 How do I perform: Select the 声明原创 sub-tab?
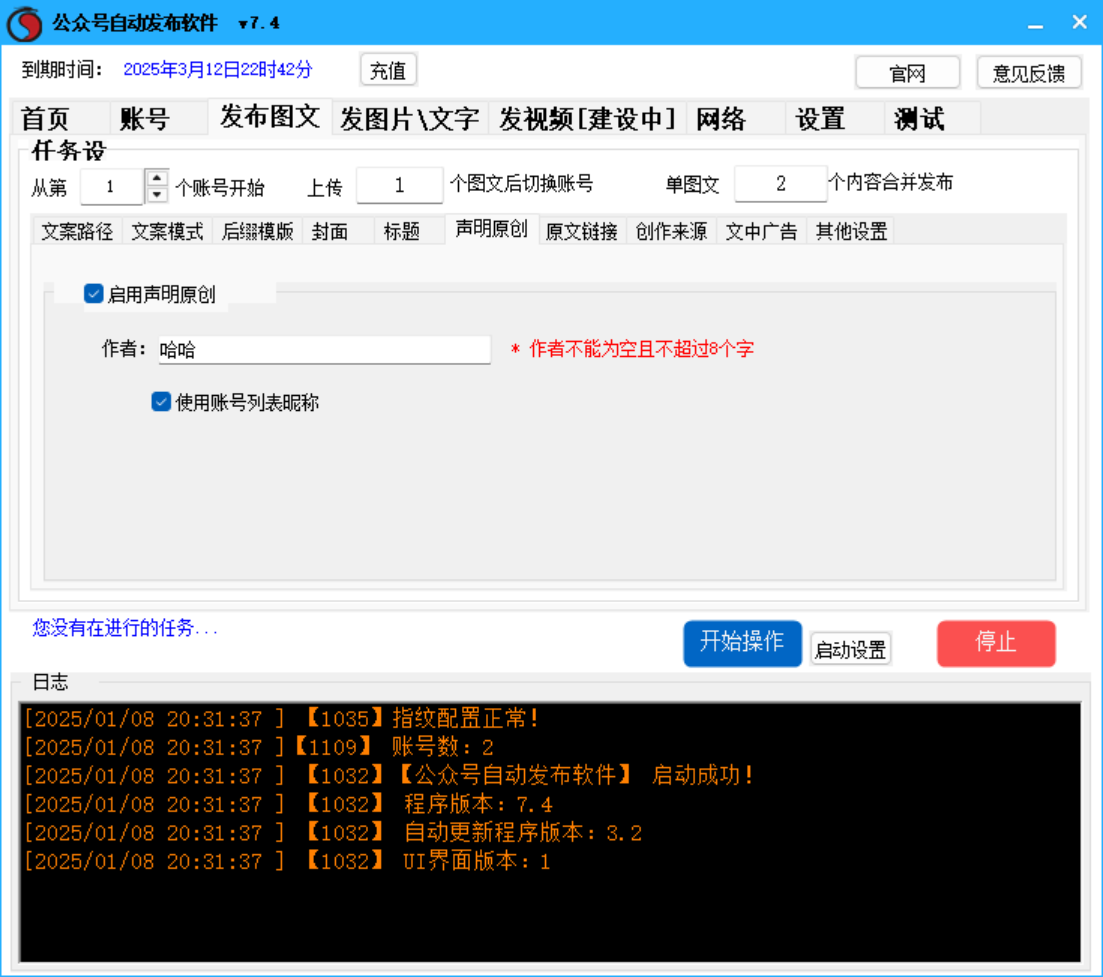492,229
